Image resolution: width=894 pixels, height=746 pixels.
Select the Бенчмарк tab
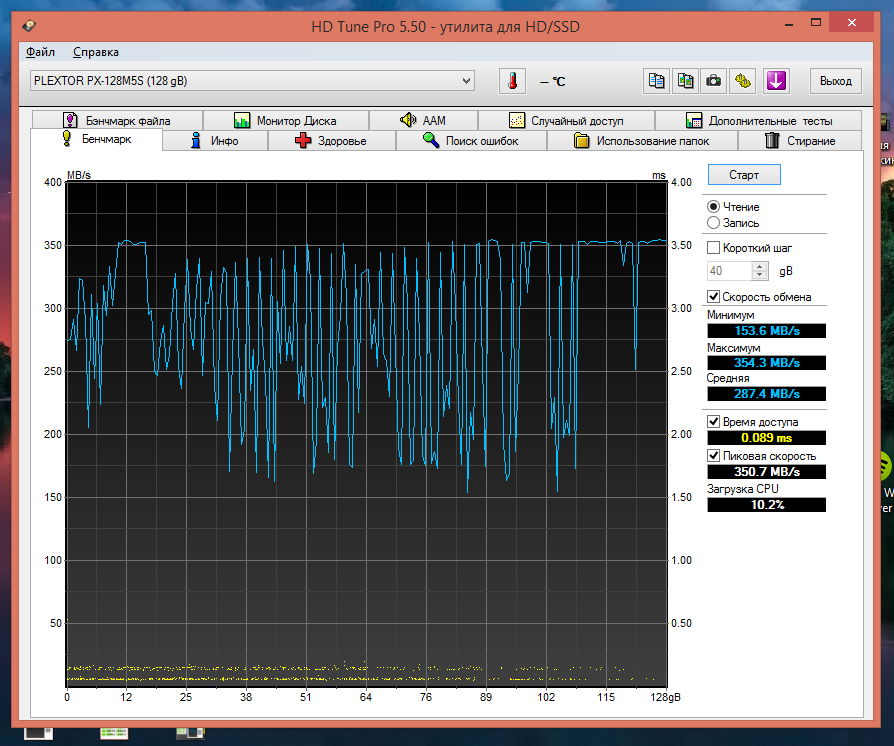(96, 139)
